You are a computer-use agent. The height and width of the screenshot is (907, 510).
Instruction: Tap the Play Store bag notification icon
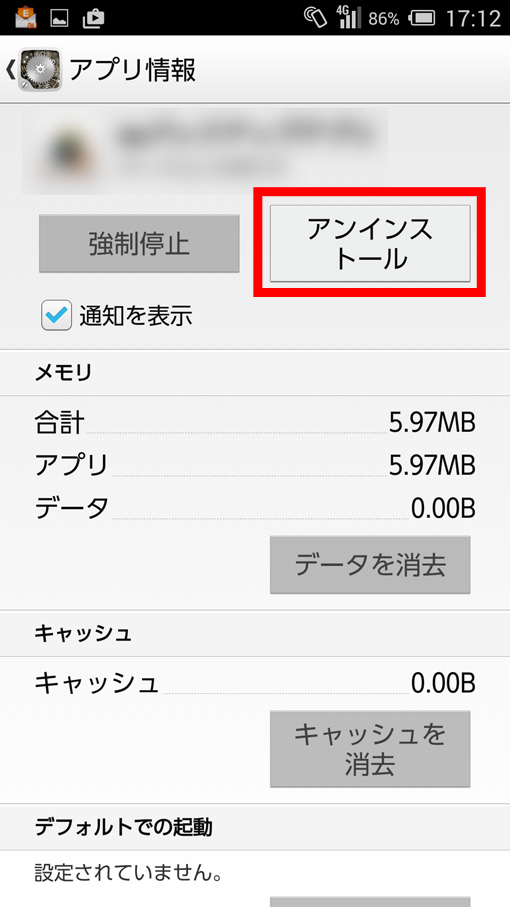click(93, 19)
